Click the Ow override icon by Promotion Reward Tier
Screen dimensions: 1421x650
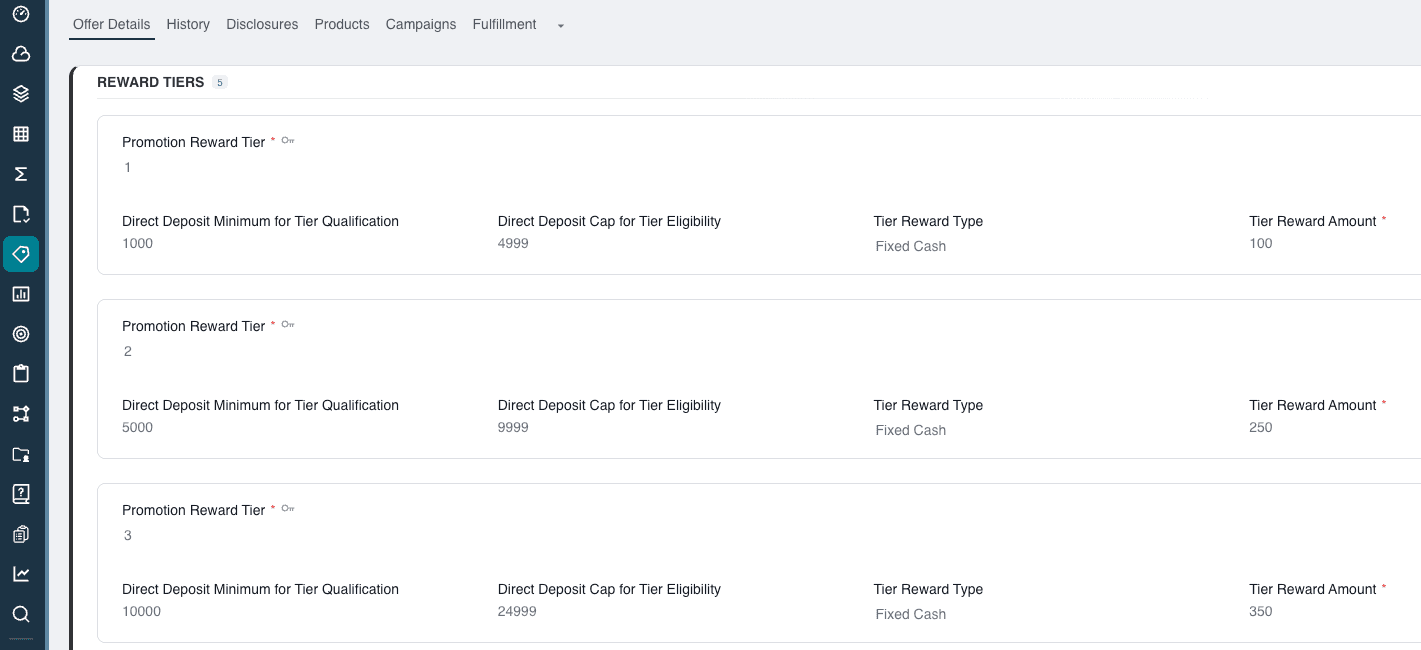coord(288,140)
